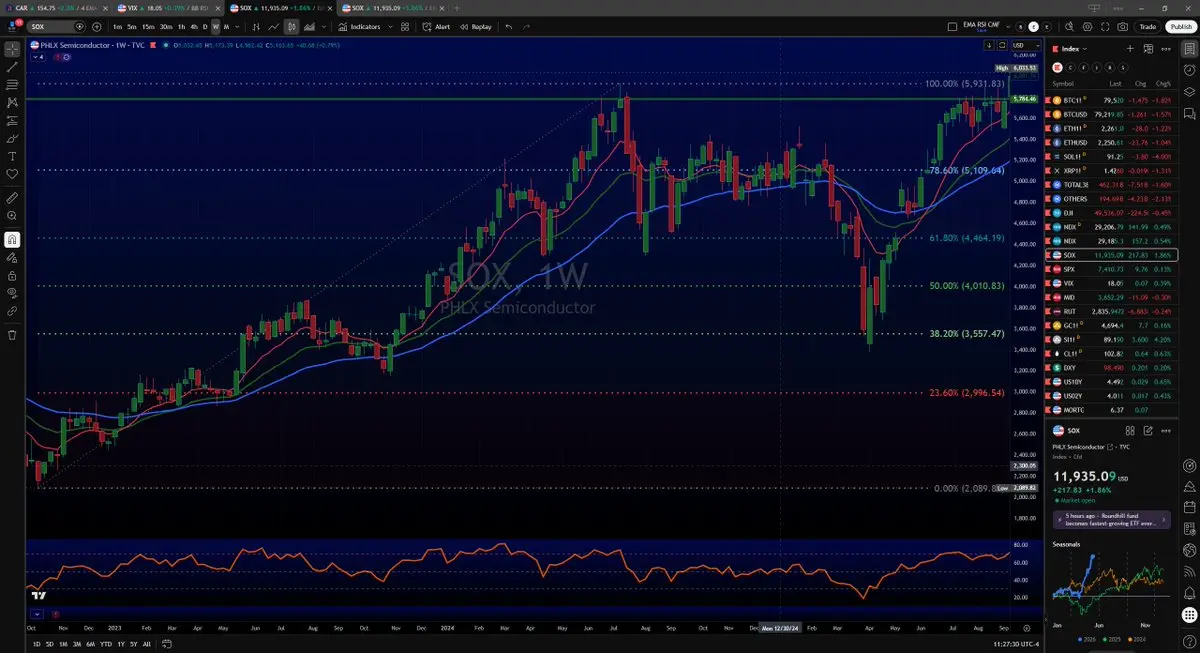Select the 4h timeframe

coord(194,26)
